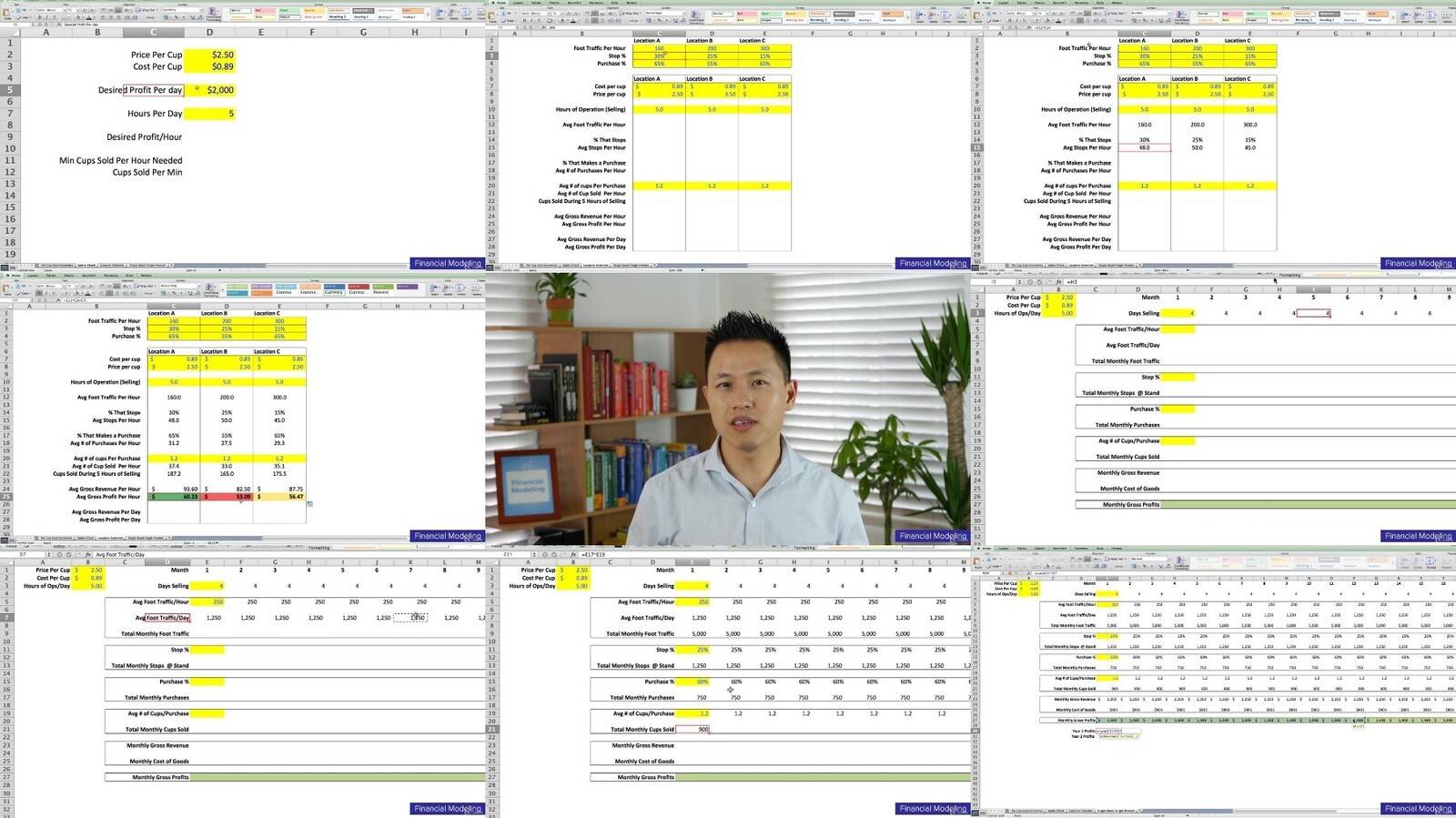Screen dimensions: 1456x818
Task: Apply the Good cell style above the empty-results location sheet
Action: tap(771, 14)
